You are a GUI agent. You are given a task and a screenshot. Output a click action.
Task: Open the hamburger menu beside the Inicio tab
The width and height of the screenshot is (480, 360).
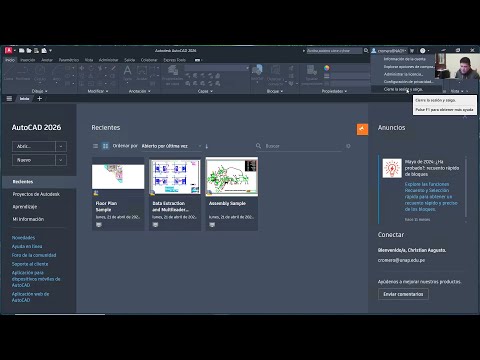[x=9, y=99]
